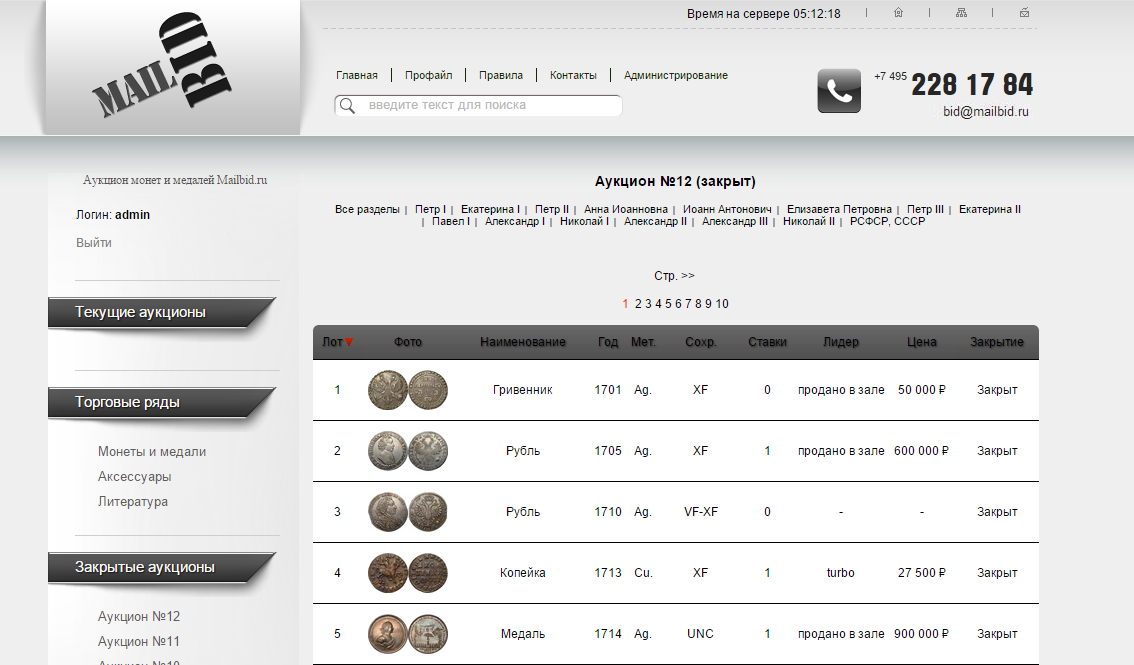
Task: Filter by РСФСР, СССР section
Action: click(887, 221)
